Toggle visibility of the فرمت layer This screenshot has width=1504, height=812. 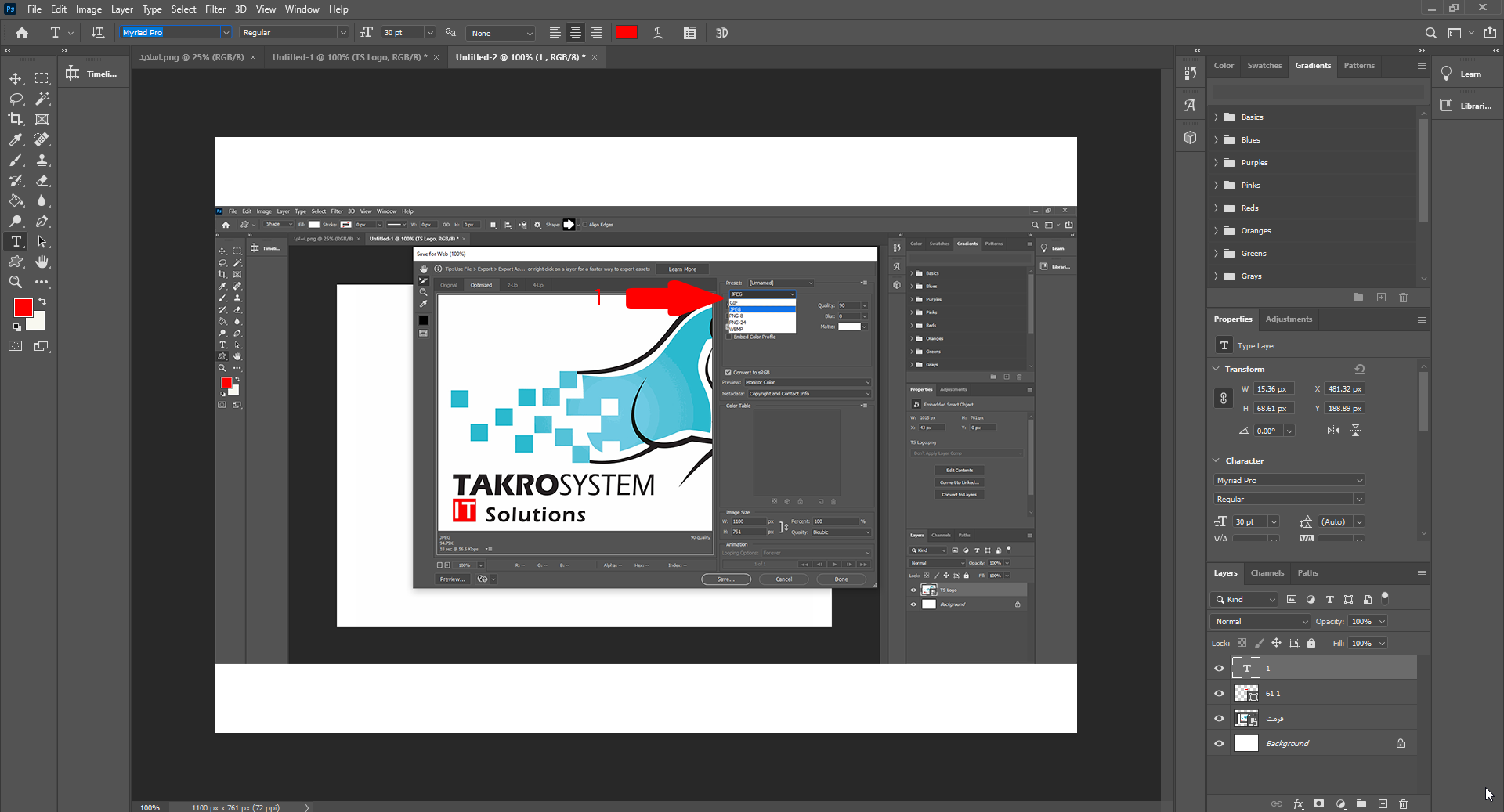point(1219,719)
